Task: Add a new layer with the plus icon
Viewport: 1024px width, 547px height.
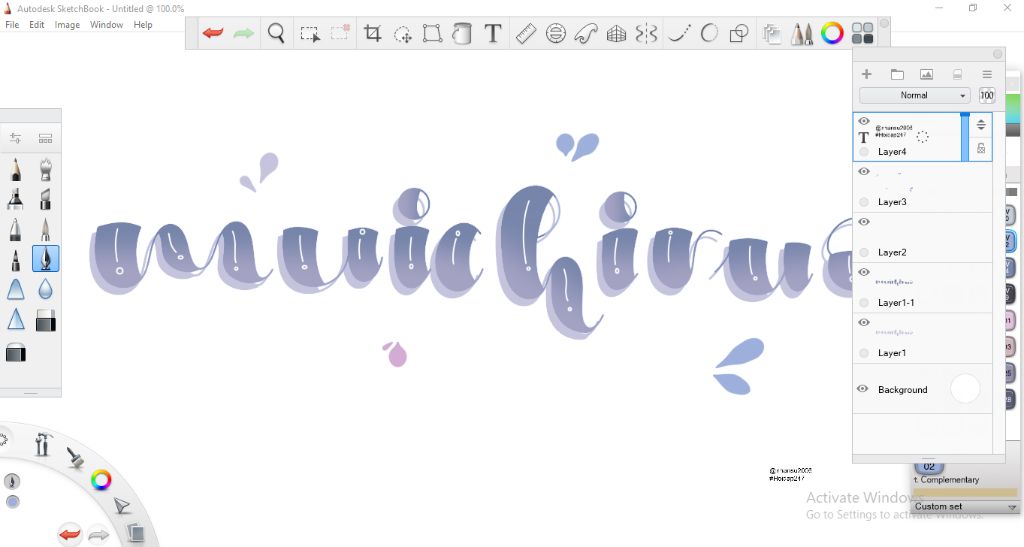Action: tap(867, 74)
